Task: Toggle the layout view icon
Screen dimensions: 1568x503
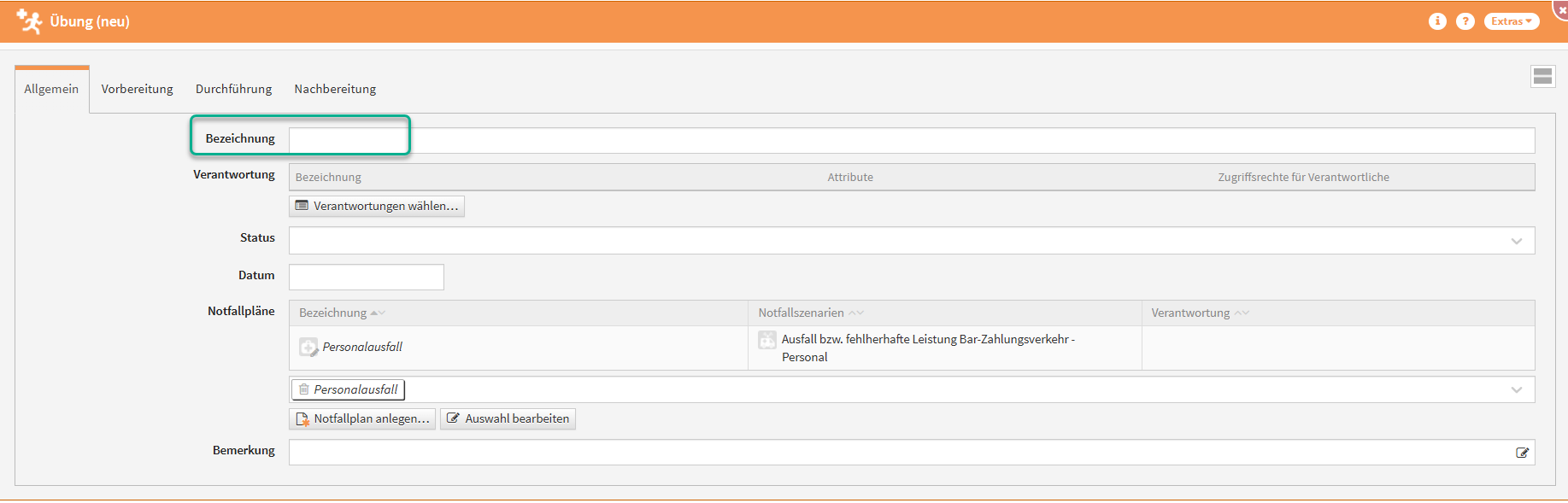Action: (x=1542, y=76)
